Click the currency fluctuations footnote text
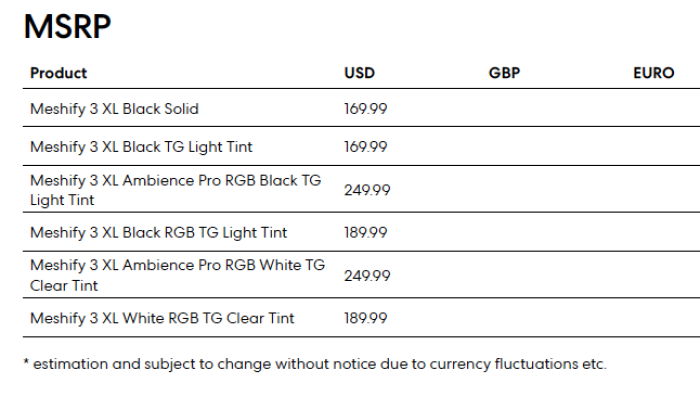 [x=315, y=364]
